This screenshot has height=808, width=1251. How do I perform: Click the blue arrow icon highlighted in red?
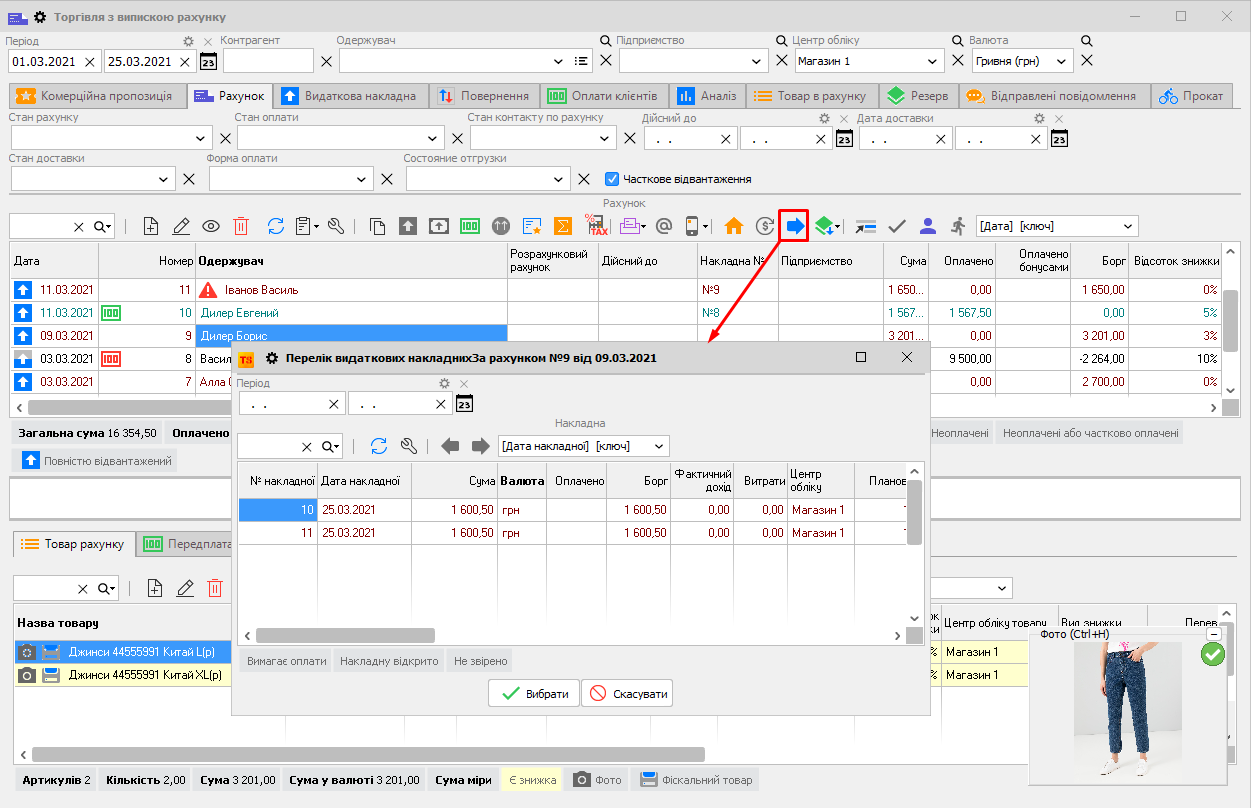(x=794, y=226)
